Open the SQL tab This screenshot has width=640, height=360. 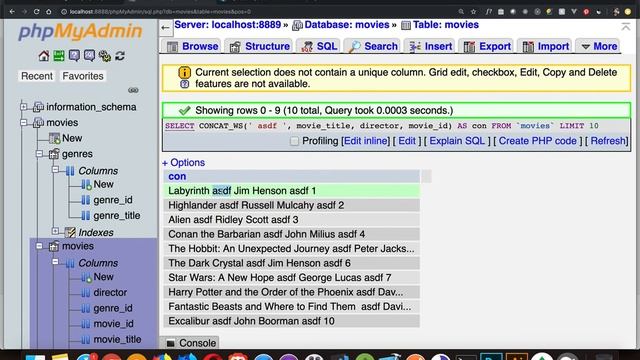coord(319,46)
